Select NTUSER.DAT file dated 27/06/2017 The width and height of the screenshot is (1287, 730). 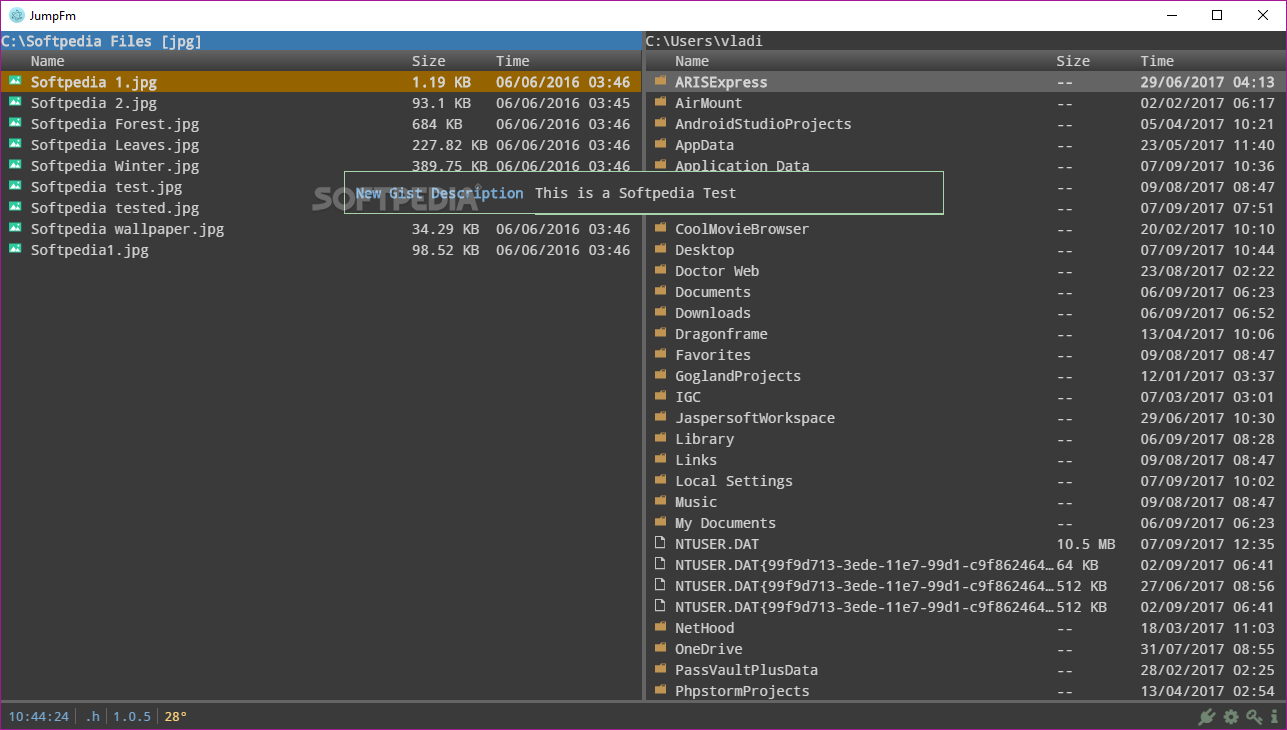pyautogui.click(x=965, y=586)
